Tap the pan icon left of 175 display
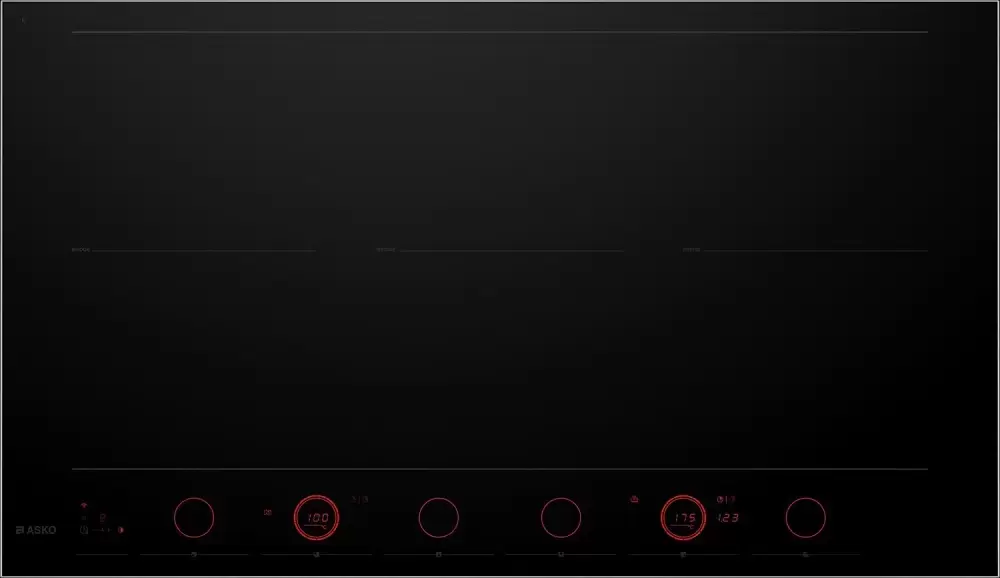Screen dimensions: 1000x578 click(634, 500)
